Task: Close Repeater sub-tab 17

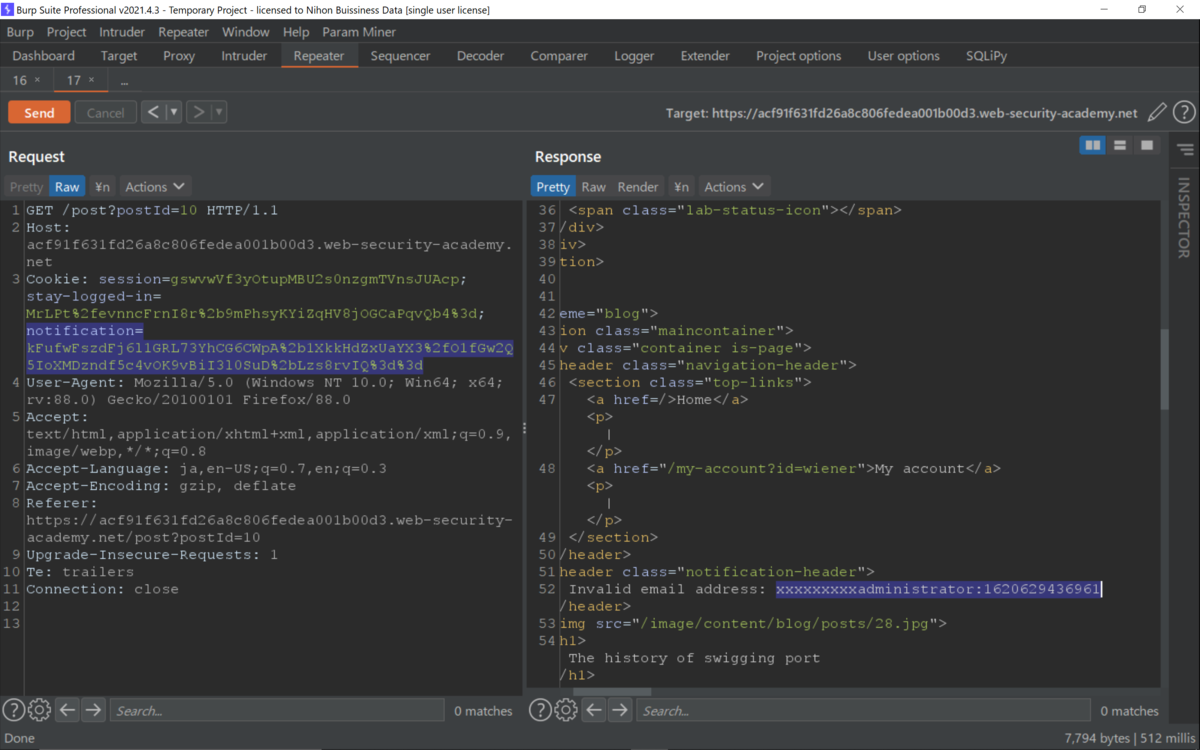Action: (91, 80)
